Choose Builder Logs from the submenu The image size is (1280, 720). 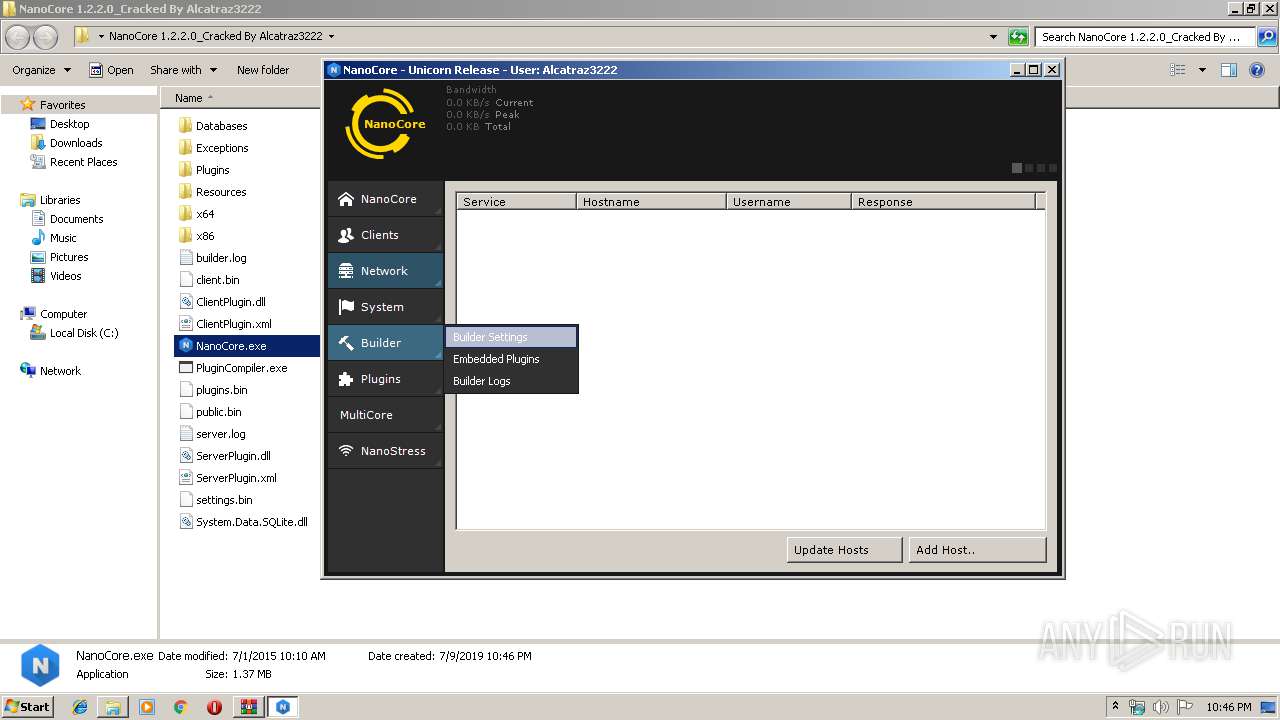pyautogui.click(x=511, y=381)
